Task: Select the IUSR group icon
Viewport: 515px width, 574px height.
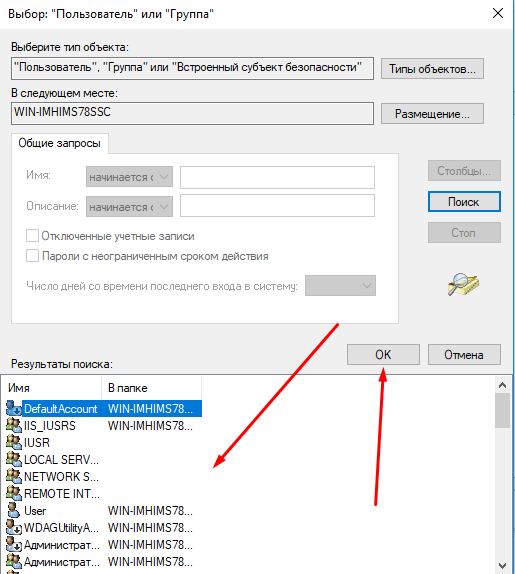Action: pos(14,442)
